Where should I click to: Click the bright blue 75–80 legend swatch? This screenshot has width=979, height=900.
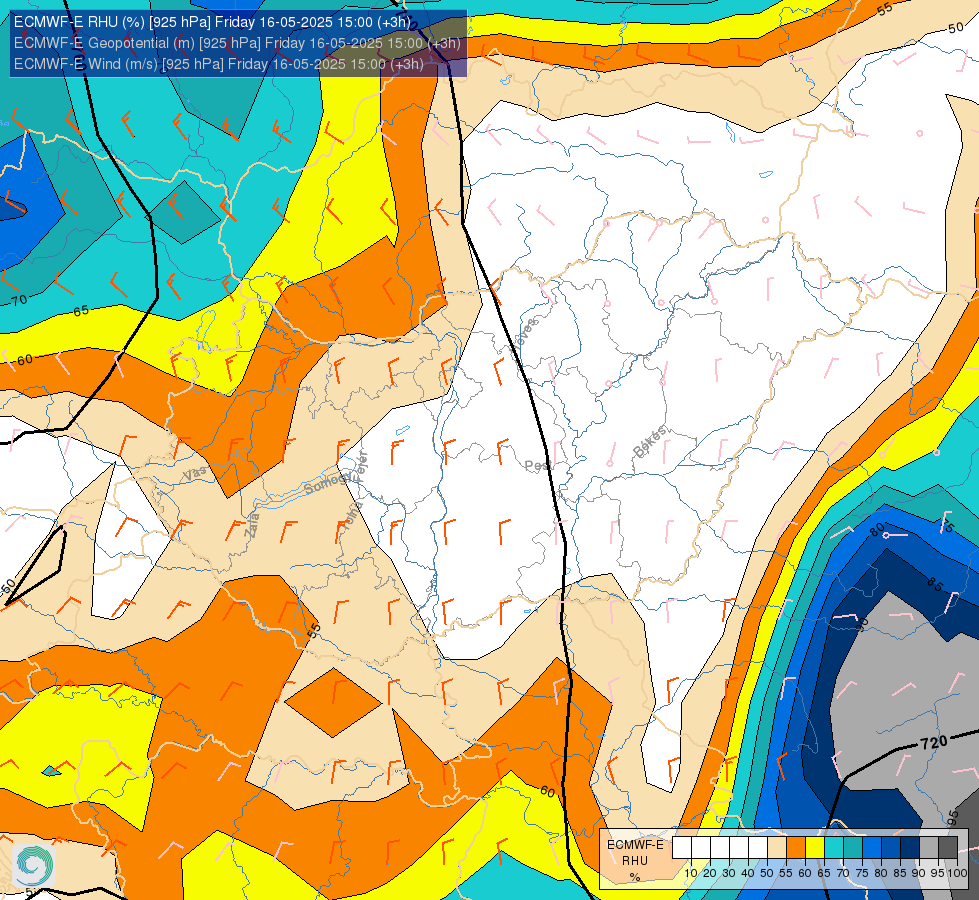point(872,848)
